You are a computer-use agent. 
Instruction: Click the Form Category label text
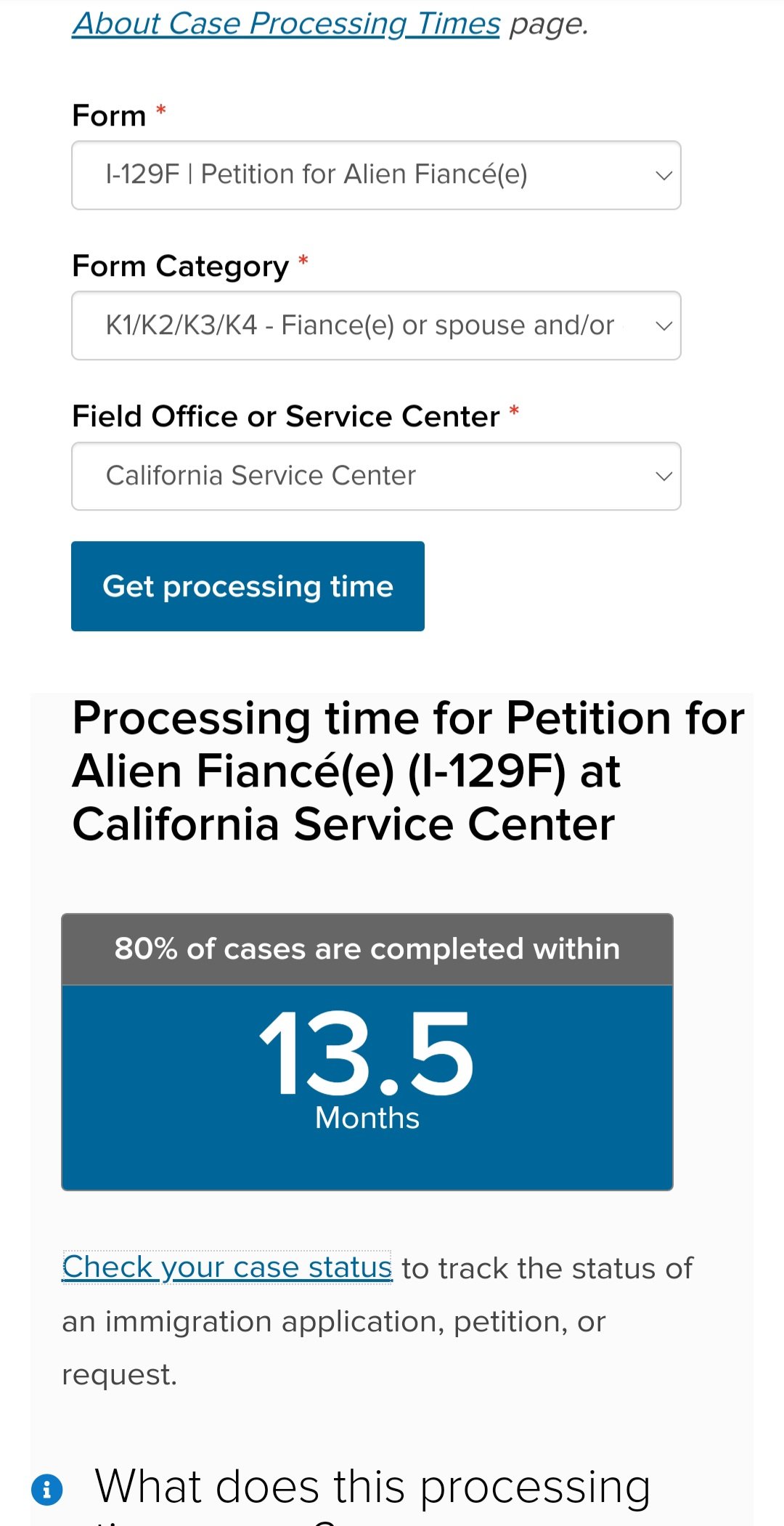[181, 267]
